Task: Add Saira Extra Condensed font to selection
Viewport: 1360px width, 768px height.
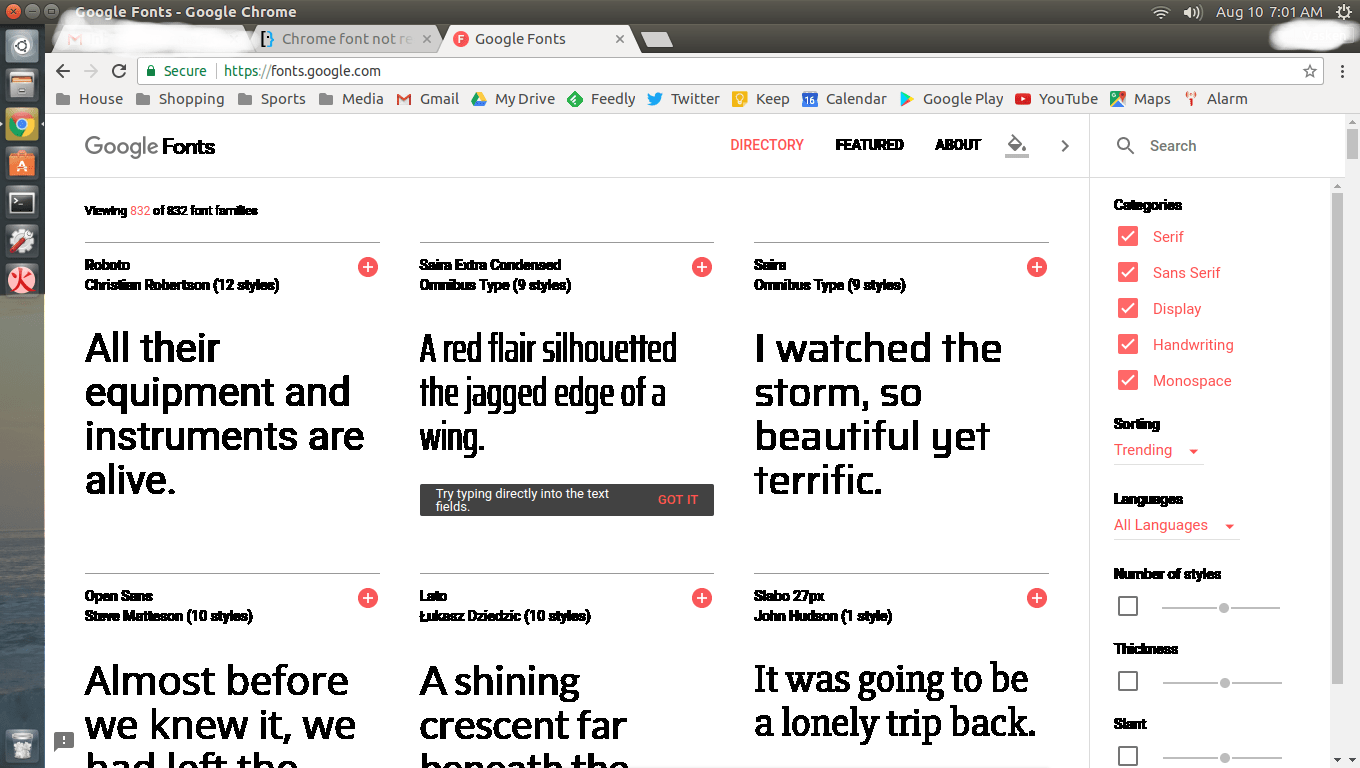Action: 702,267
